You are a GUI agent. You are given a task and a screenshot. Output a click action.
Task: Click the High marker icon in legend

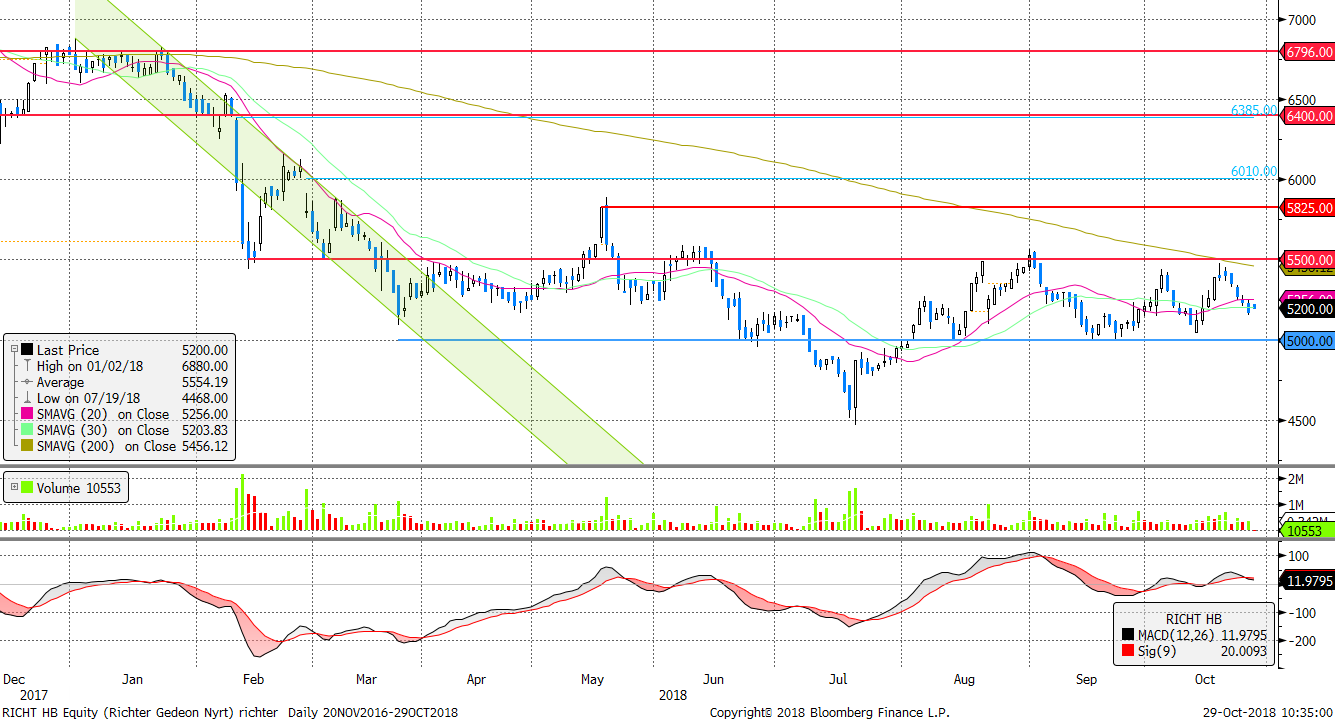click(x=27, y=366)
